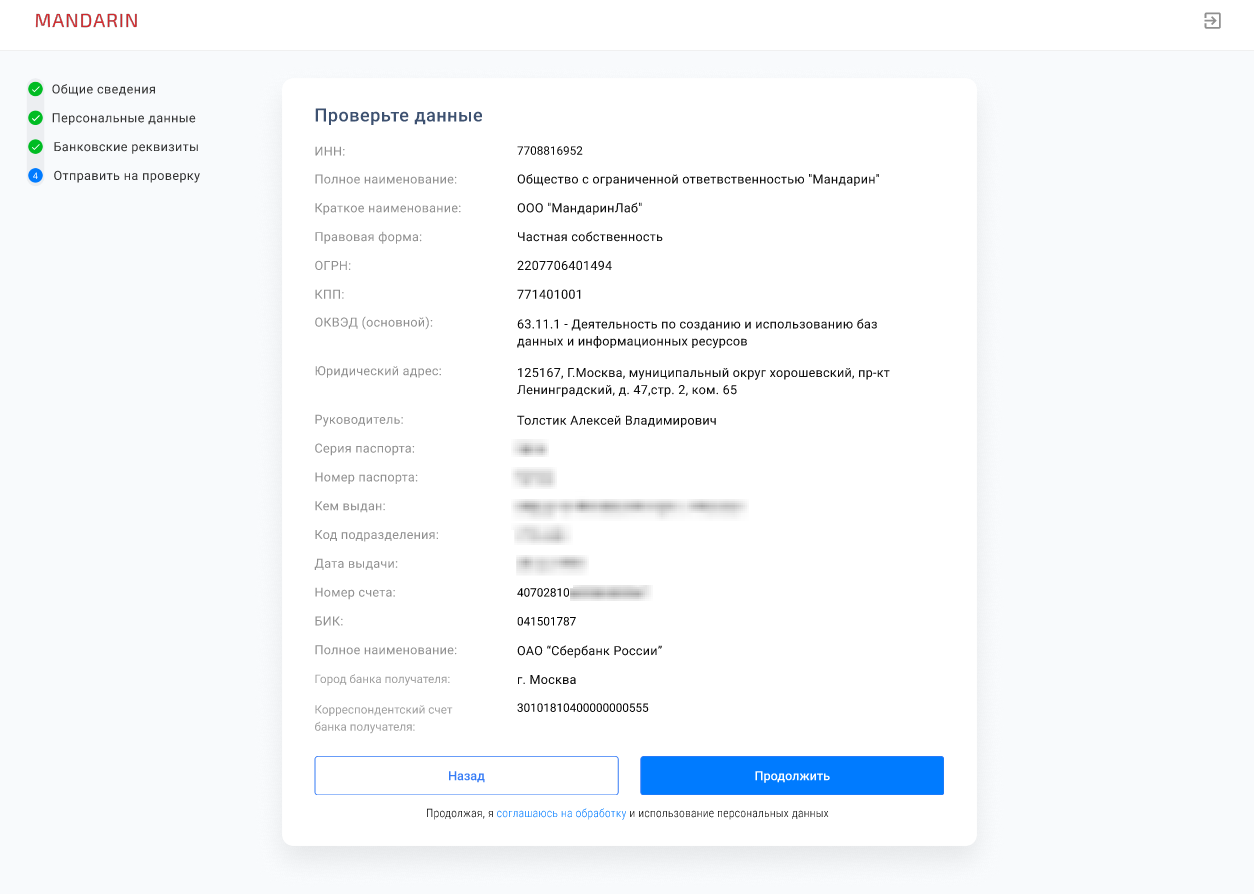Click the MANDARIN logo

[86, 20]
